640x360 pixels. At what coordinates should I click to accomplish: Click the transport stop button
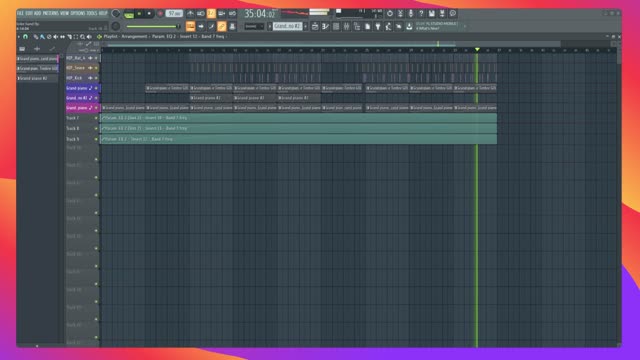pyautogui.click(x=149, y=13)
